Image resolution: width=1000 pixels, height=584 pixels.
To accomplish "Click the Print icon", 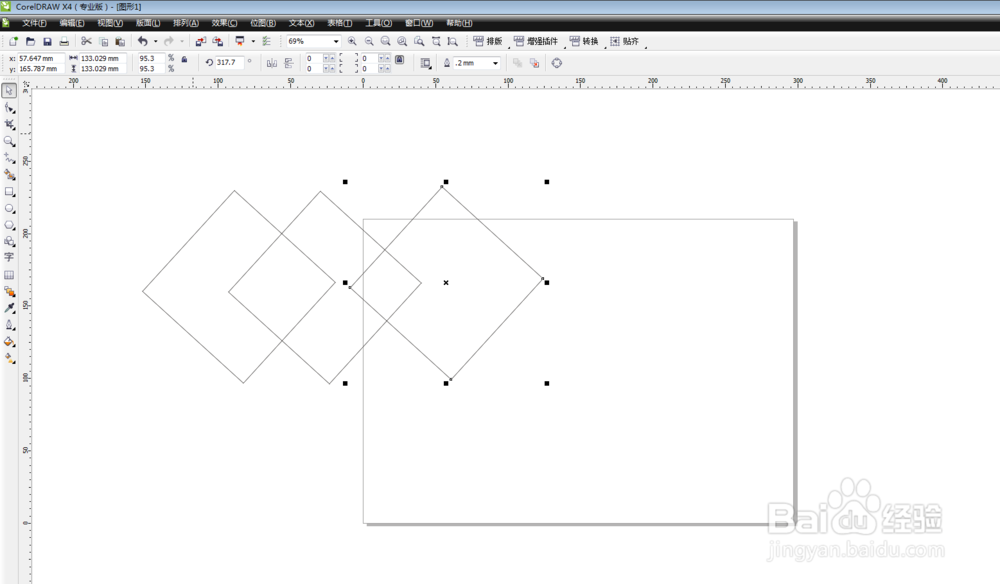I will [64, 41].
